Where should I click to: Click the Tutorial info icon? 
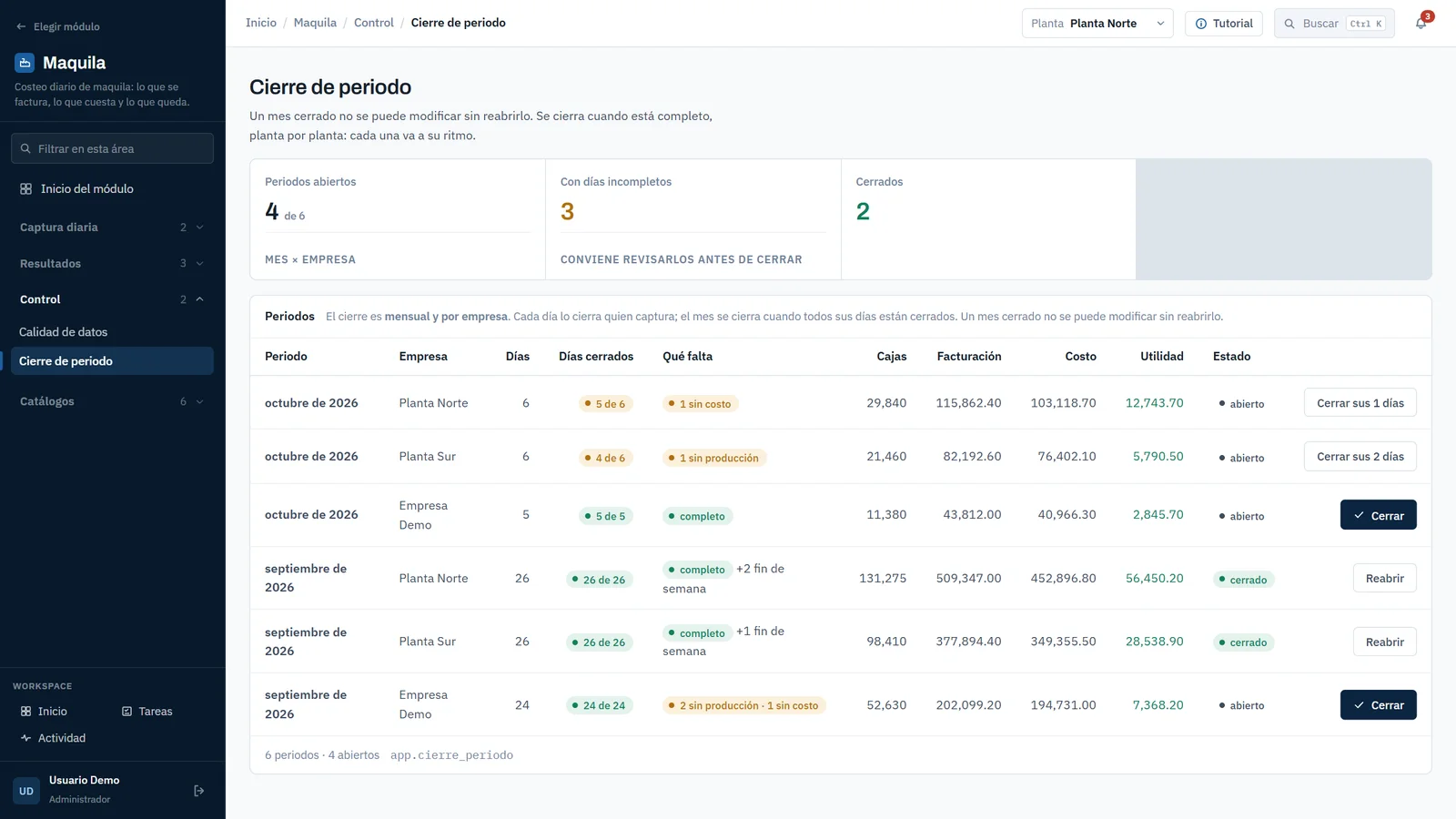[x=1201, y=24]
